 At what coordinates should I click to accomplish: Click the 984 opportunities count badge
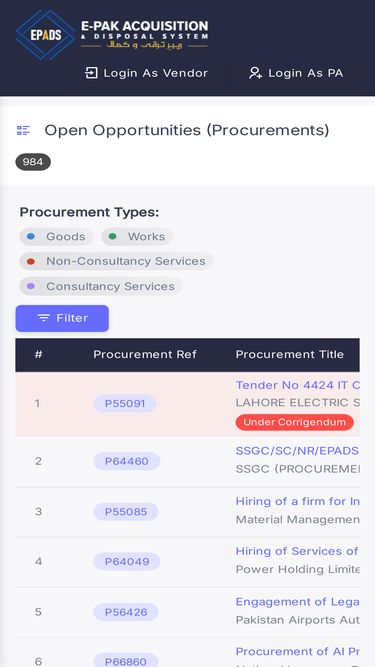coord(33,162)
